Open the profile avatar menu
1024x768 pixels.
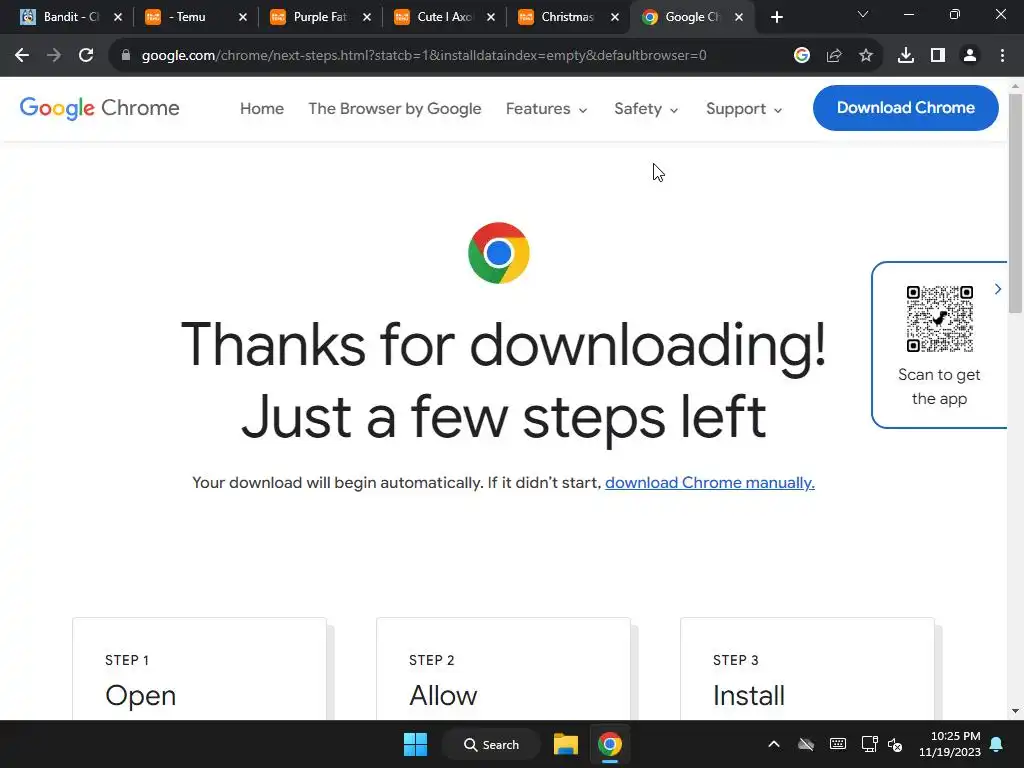(x=970, y=56)
